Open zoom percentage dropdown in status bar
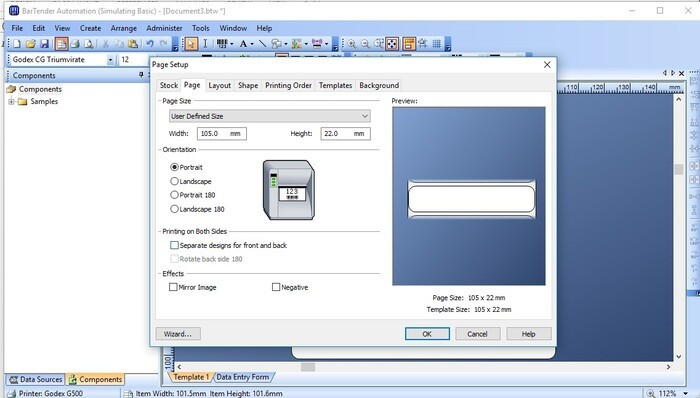 686,394
